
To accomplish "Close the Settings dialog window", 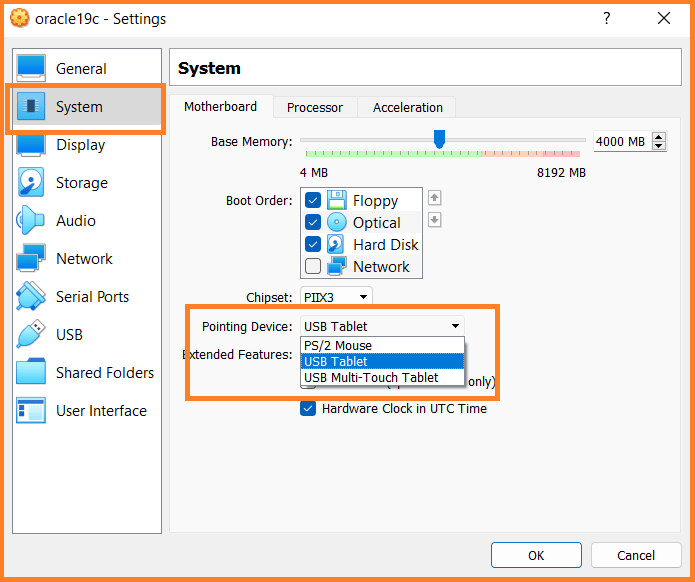I will (664, 18).
